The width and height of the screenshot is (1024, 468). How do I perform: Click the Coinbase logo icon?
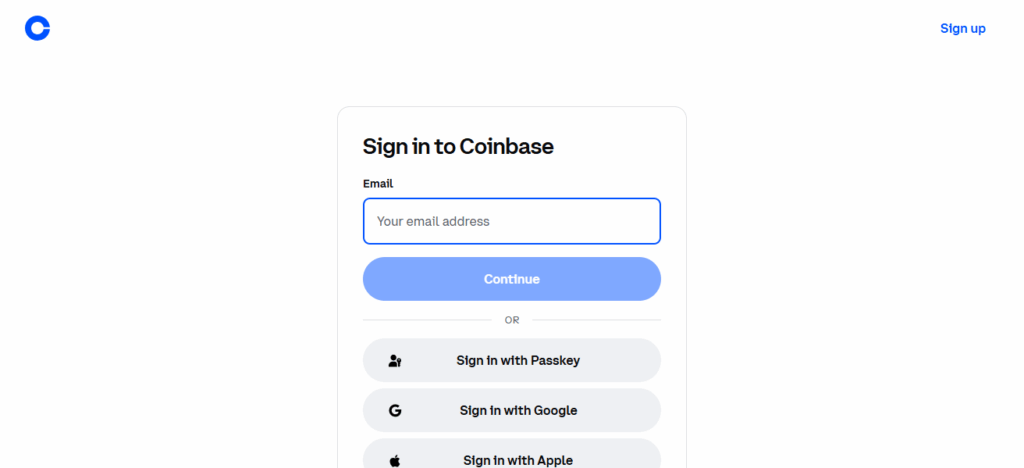point(37,29)
